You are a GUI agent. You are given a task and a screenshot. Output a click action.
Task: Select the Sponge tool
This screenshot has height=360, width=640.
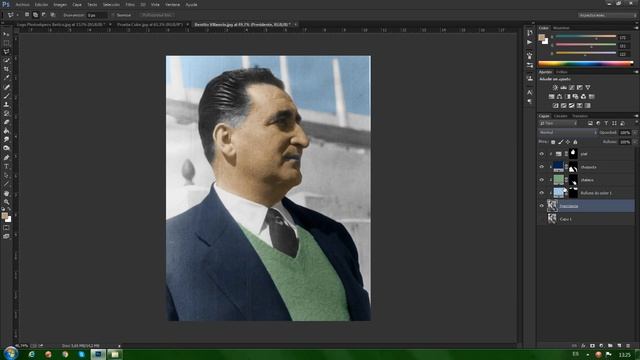coord(6,148)
